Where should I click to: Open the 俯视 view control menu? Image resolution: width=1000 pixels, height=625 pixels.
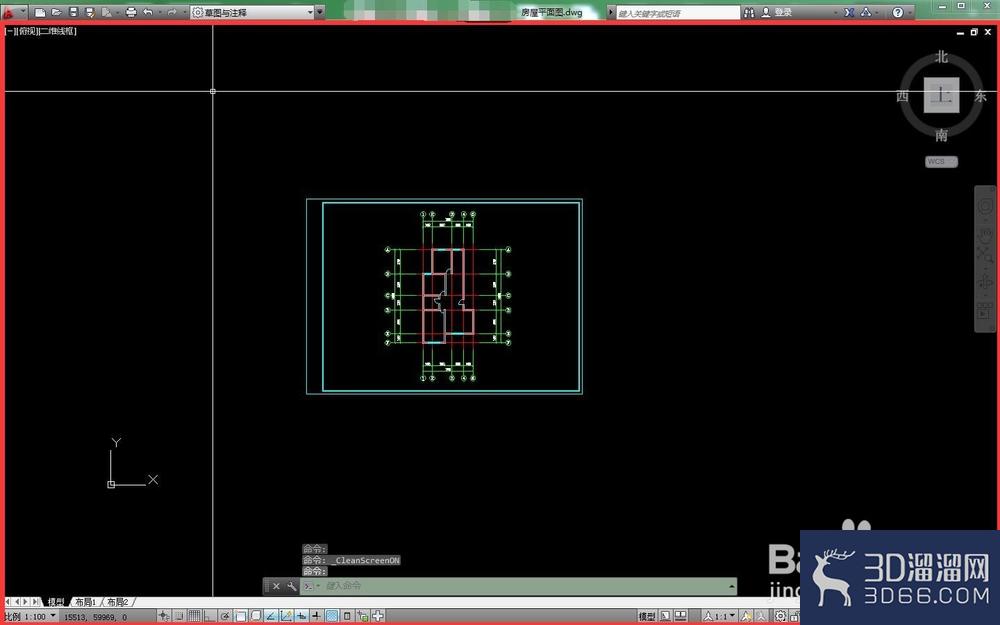point(26,31)
